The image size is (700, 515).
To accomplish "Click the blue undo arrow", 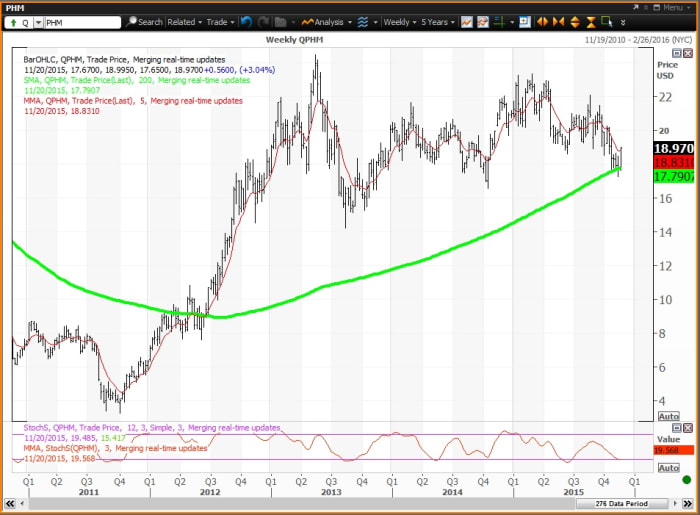I will tap(247, 21).
